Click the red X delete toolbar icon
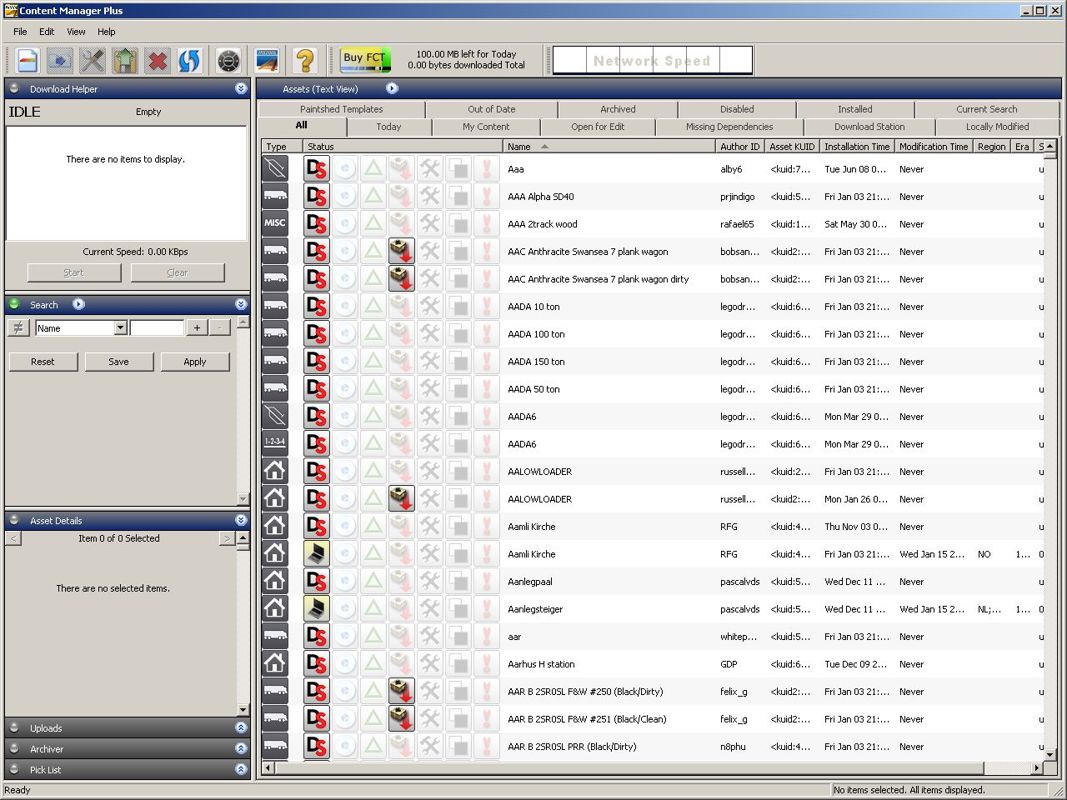Viewport: 1067px width, 800px height. click(157, 61)
